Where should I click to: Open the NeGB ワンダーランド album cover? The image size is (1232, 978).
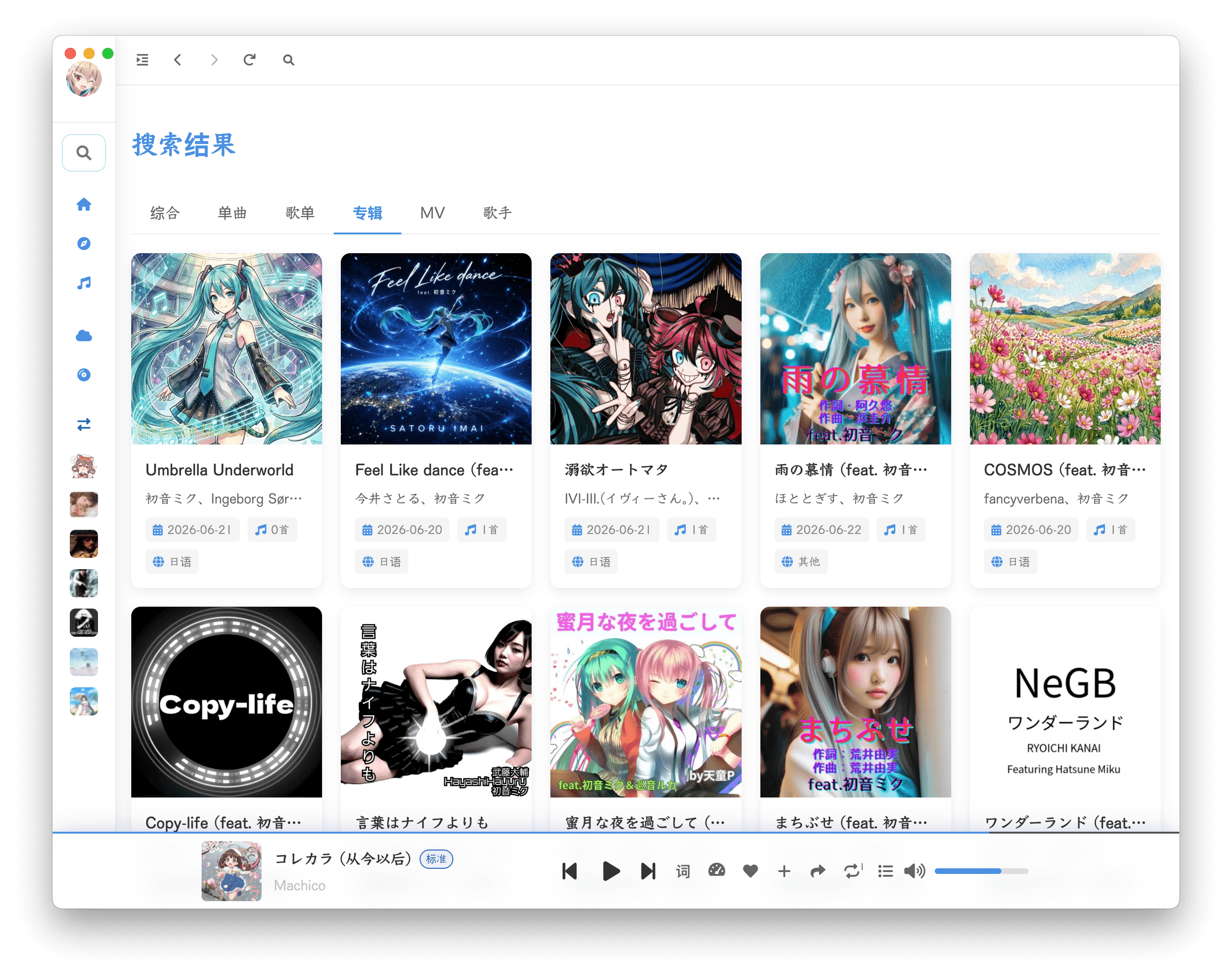(x=1065, y=702)
